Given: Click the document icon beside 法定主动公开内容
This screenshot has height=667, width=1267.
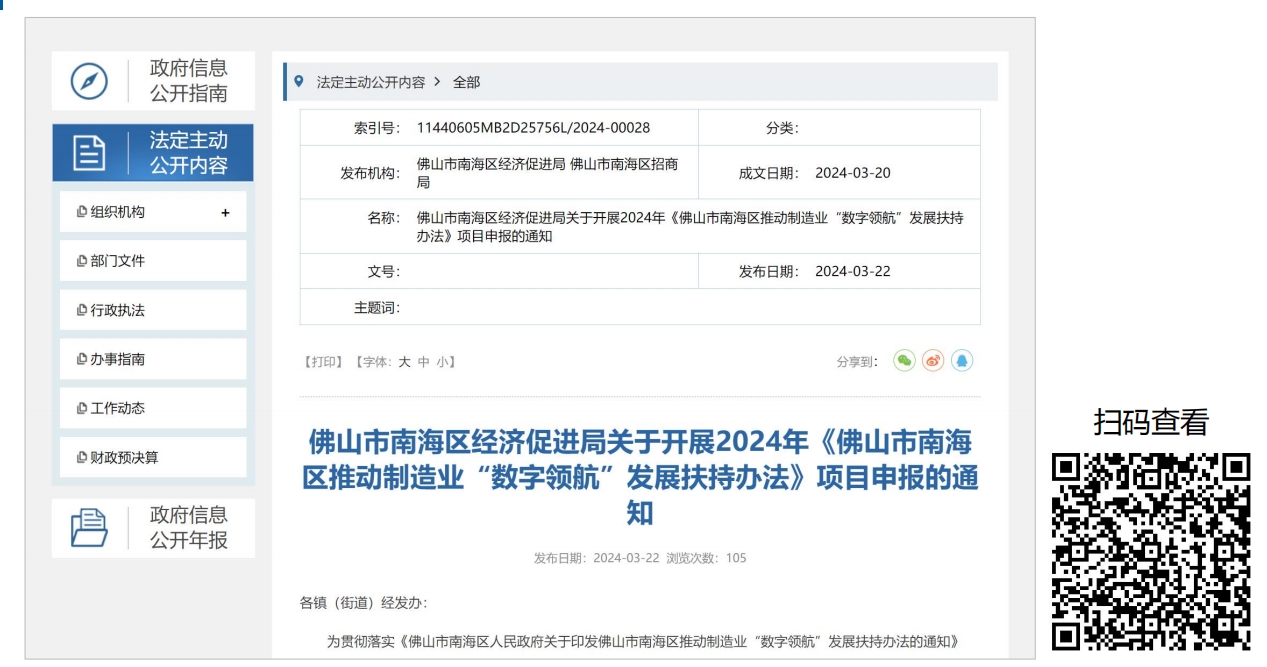Looking at the screenshot, I should coord(89,153).
